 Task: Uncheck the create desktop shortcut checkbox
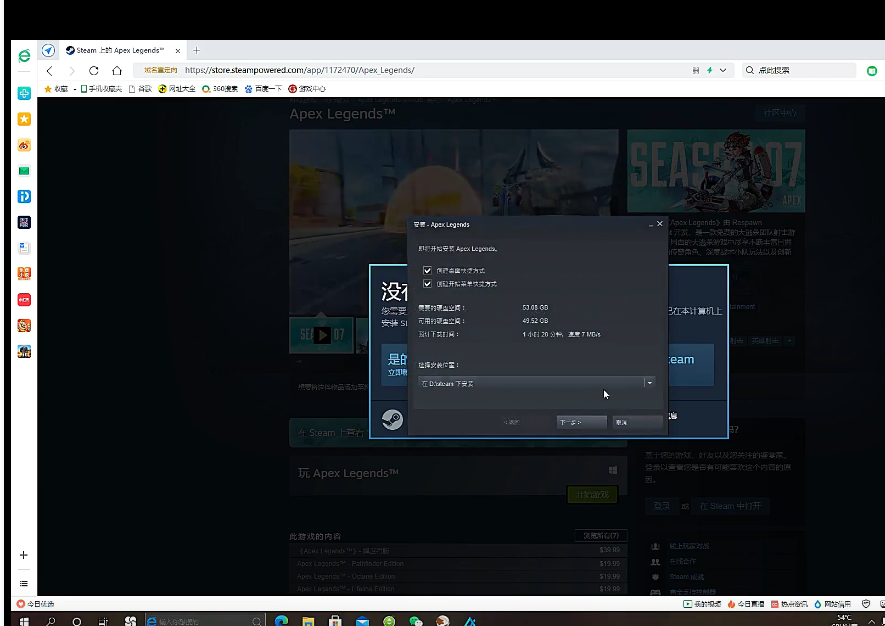tap(427, 270)
